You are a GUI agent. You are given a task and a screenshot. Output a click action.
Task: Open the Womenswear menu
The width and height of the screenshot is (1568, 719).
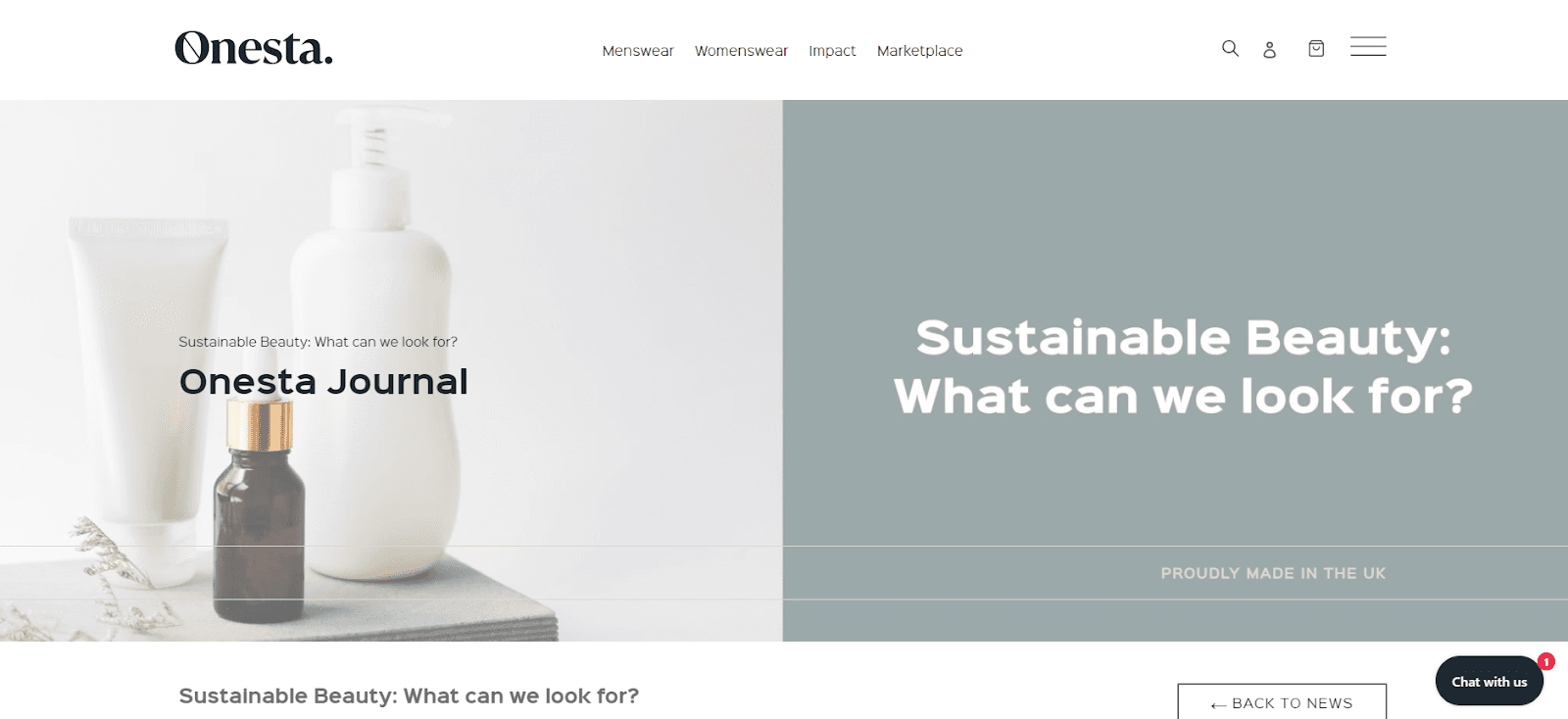pyautogui.click(x=741, y=51)
